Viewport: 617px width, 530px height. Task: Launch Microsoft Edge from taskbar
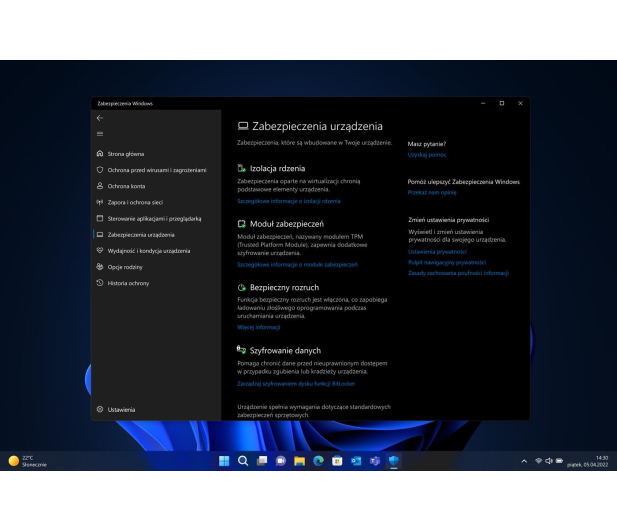(x=318, y=461)
